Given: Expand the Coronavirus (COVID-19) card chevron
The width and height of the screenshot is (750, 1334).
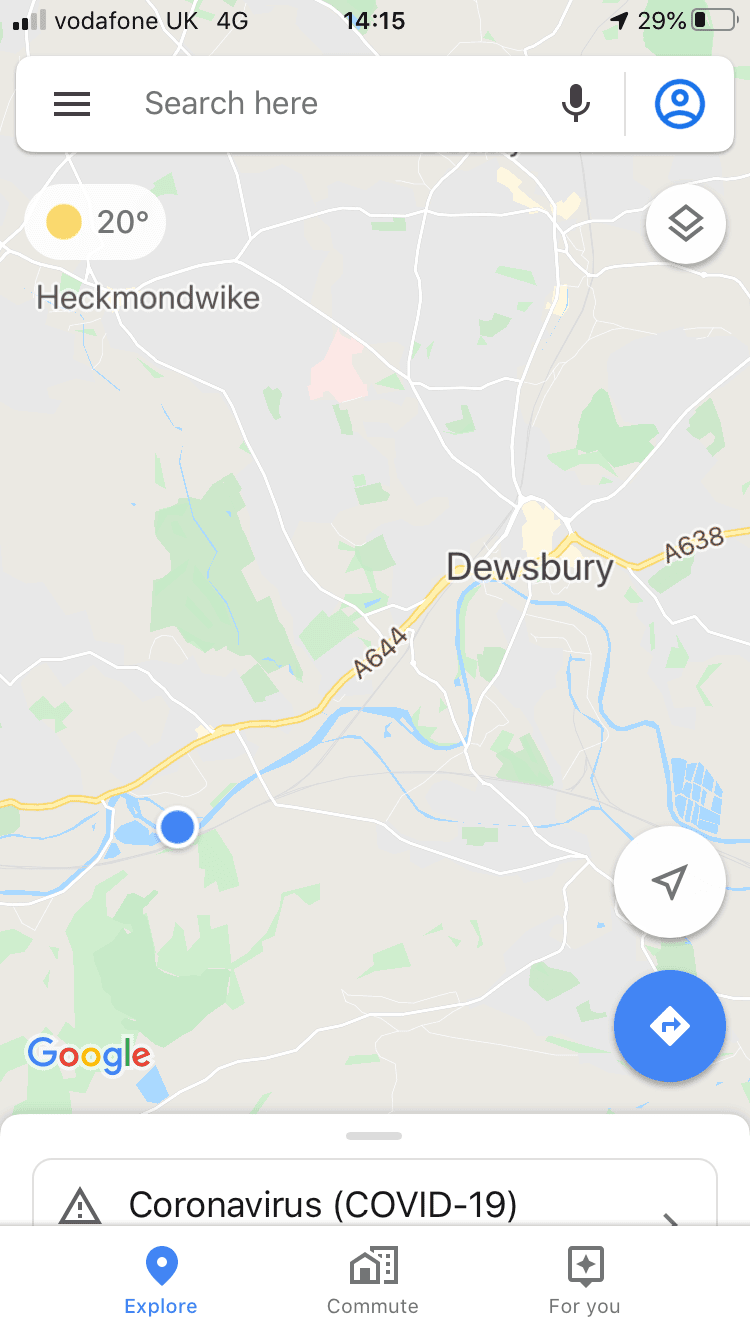Looking at the screenshot, I should click(x=671, y=1218).
